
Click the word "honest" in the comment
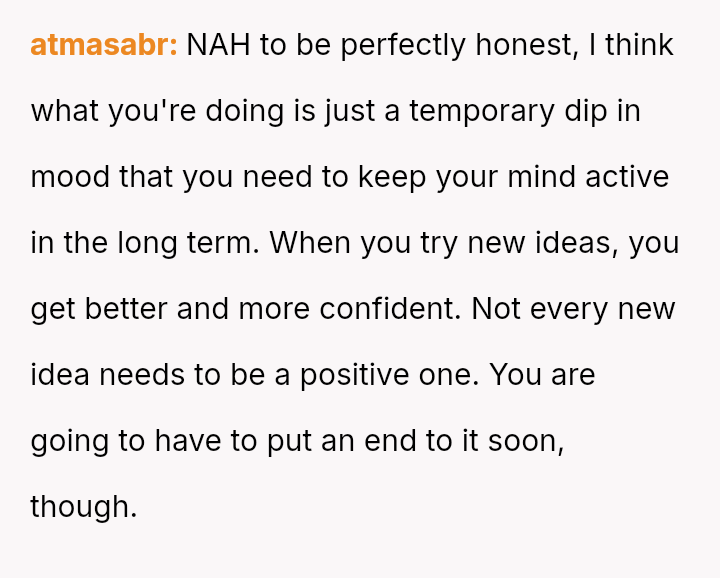coord(521,45)
